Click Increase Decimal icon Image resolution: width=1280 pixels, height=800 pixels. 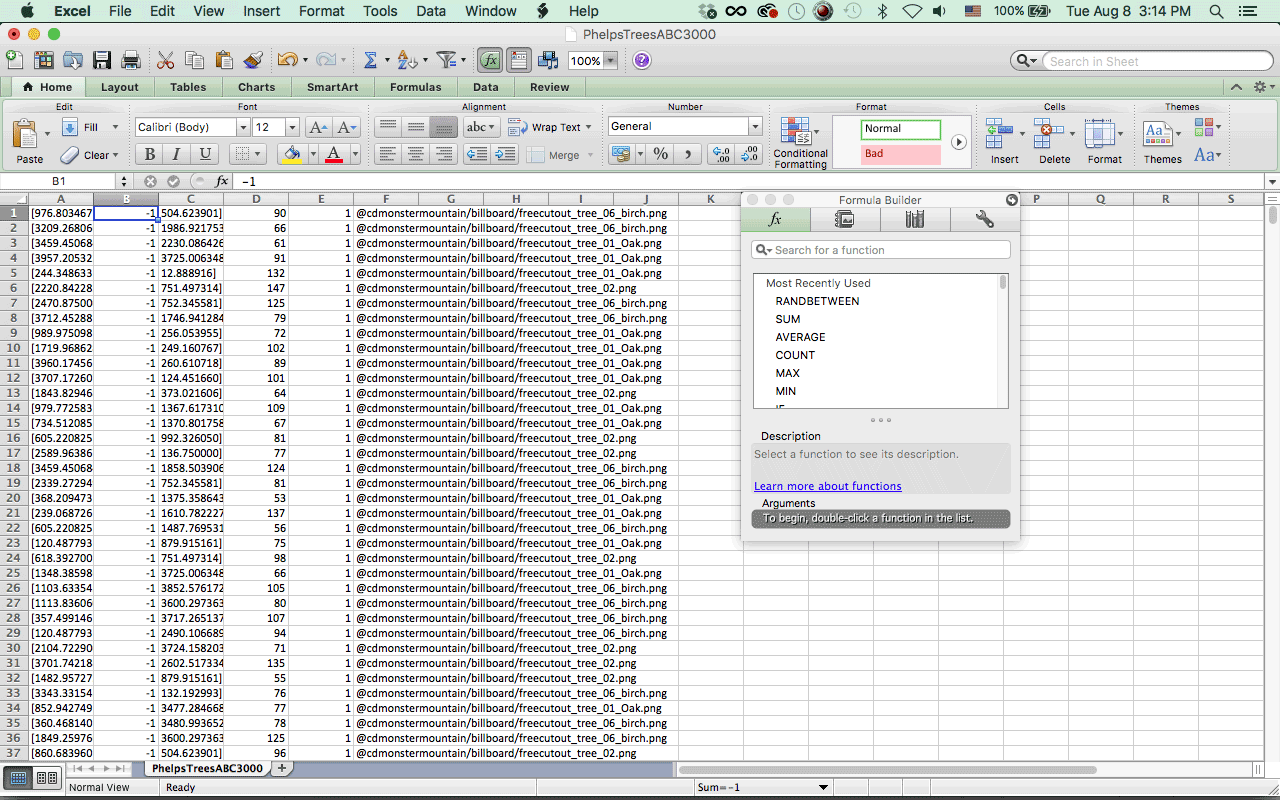point(720,154)
